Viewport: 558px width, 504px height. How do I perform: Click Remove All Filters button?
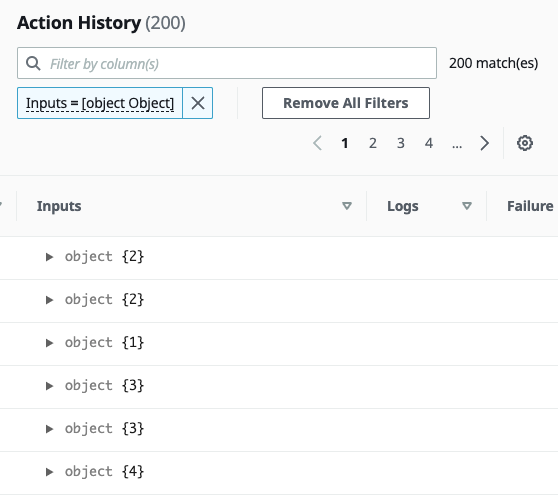[346, 103]
